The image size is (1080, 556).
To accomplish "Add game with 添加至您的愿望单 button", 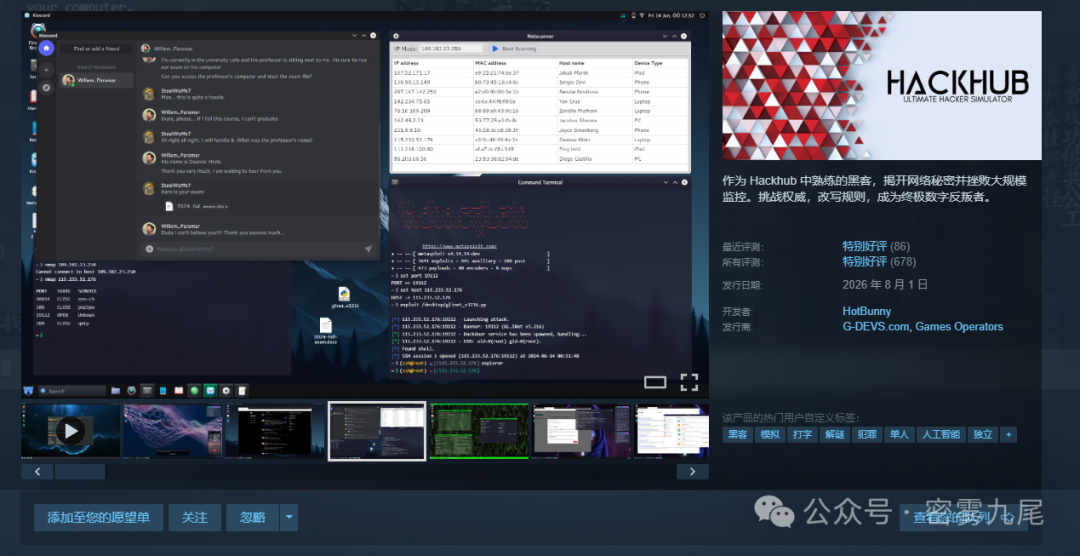I will click(x=98, y=517).
